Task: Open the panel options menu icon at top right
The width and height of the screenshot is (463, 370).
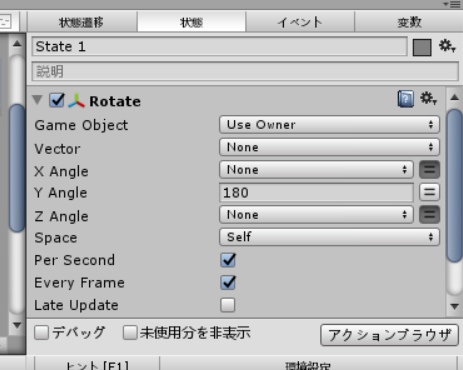Action: [452, 4]
